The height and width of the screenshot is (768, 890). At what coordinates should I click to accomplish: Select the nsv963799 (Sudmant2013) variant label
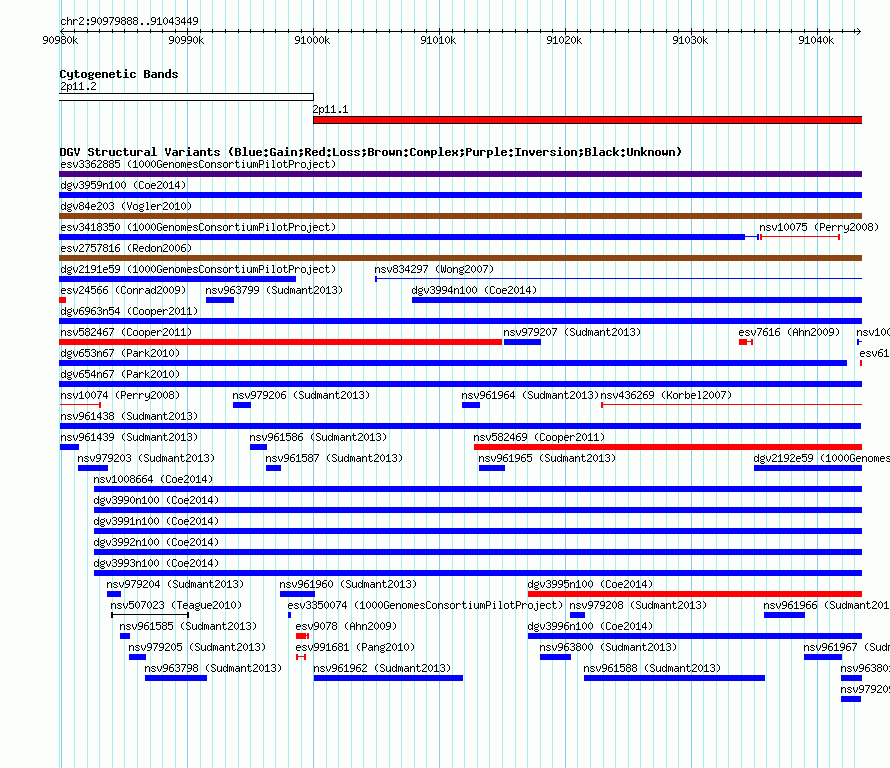point(274,291)
